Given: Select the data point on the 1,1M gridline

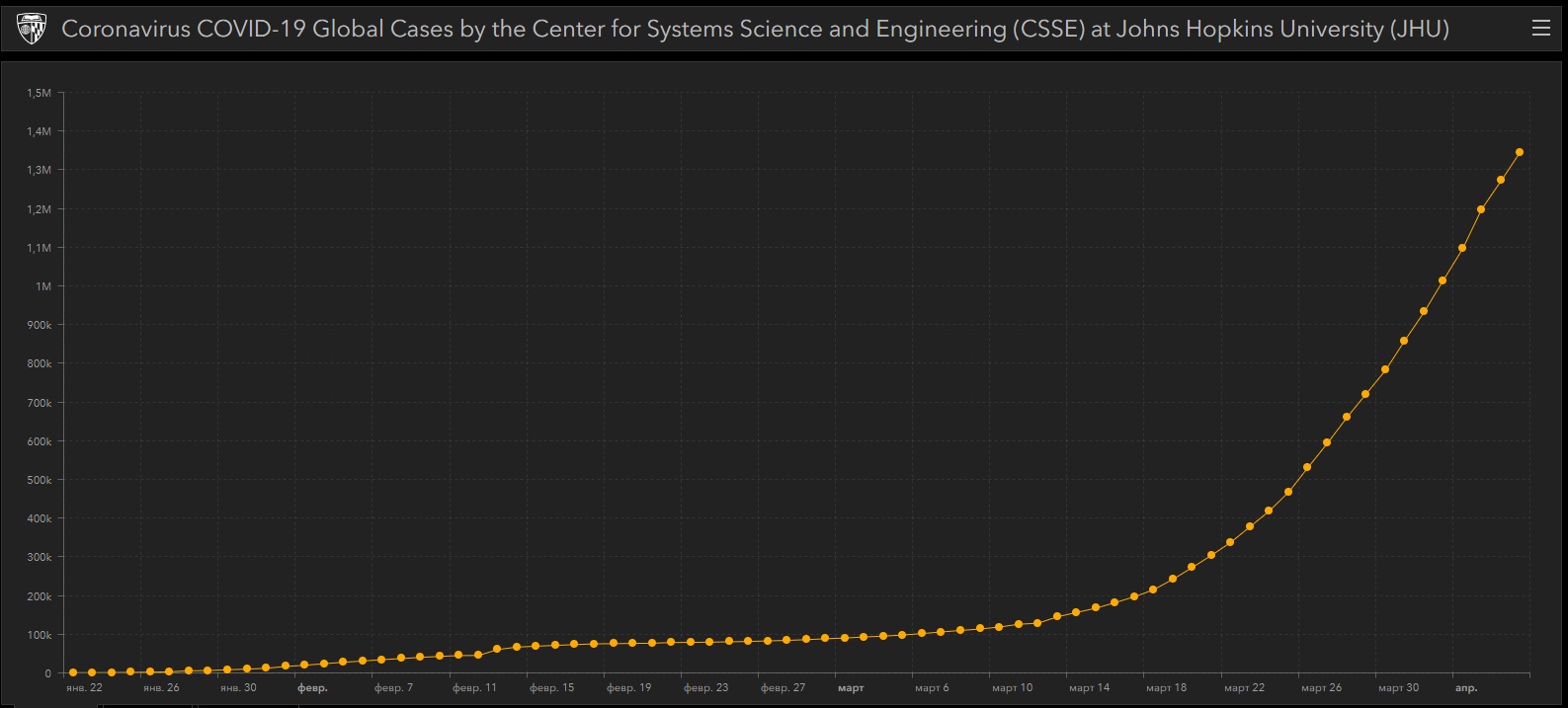Looking at the screenshot, I should (x=1462, y=248).
